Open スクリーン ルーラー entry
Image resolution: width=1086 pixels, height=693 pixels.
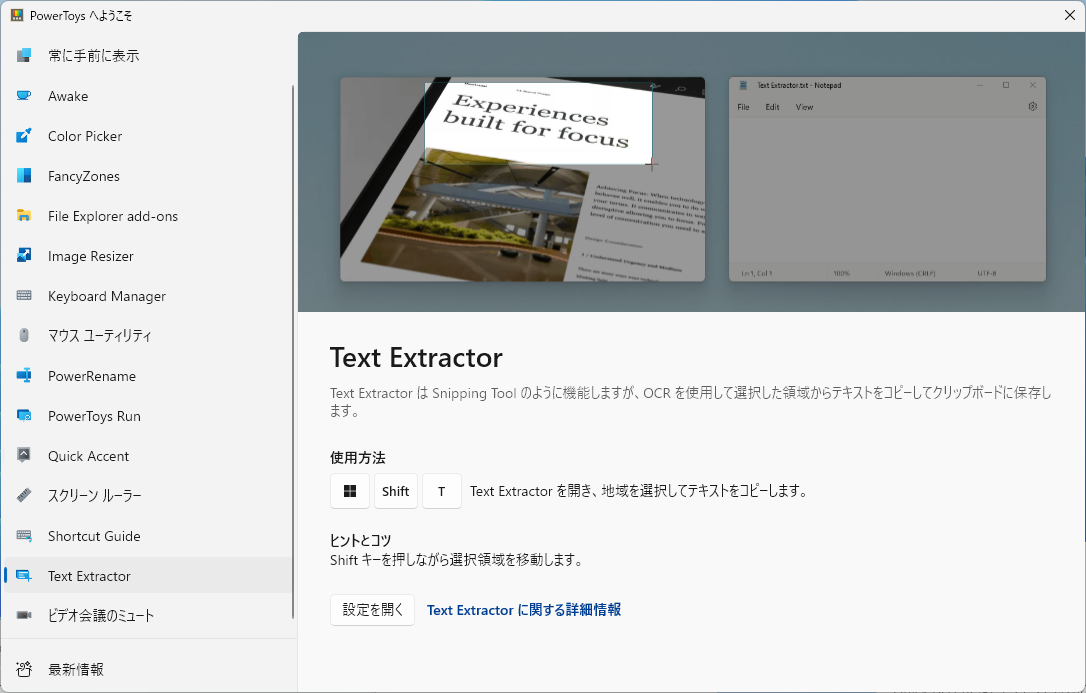click(x=148, y=496)
